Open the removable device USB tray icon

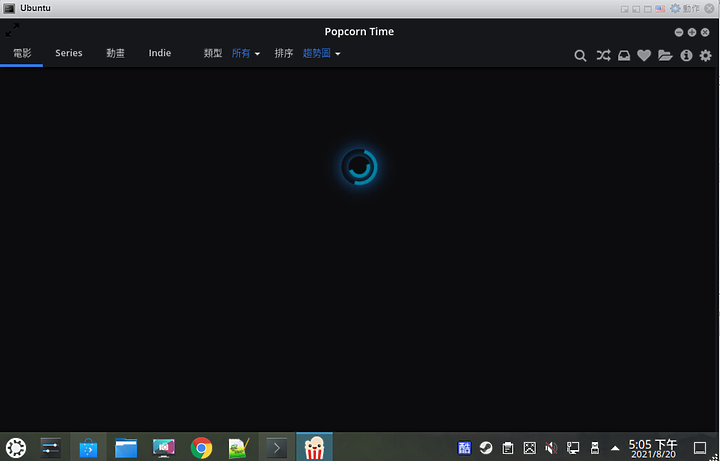pos(595,448)
